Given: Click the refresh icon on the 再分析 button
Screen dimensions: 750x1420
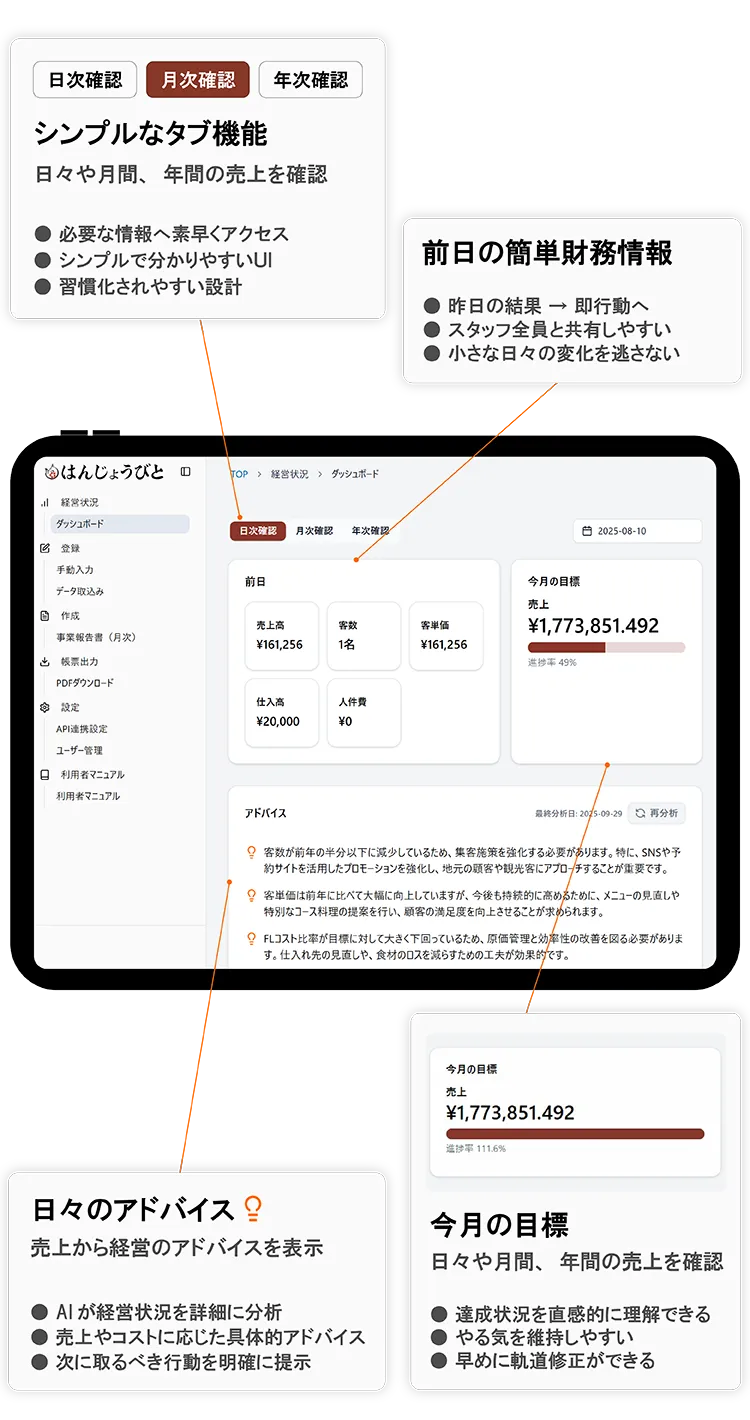Looking at the screenshot, I should pos(640,813).
